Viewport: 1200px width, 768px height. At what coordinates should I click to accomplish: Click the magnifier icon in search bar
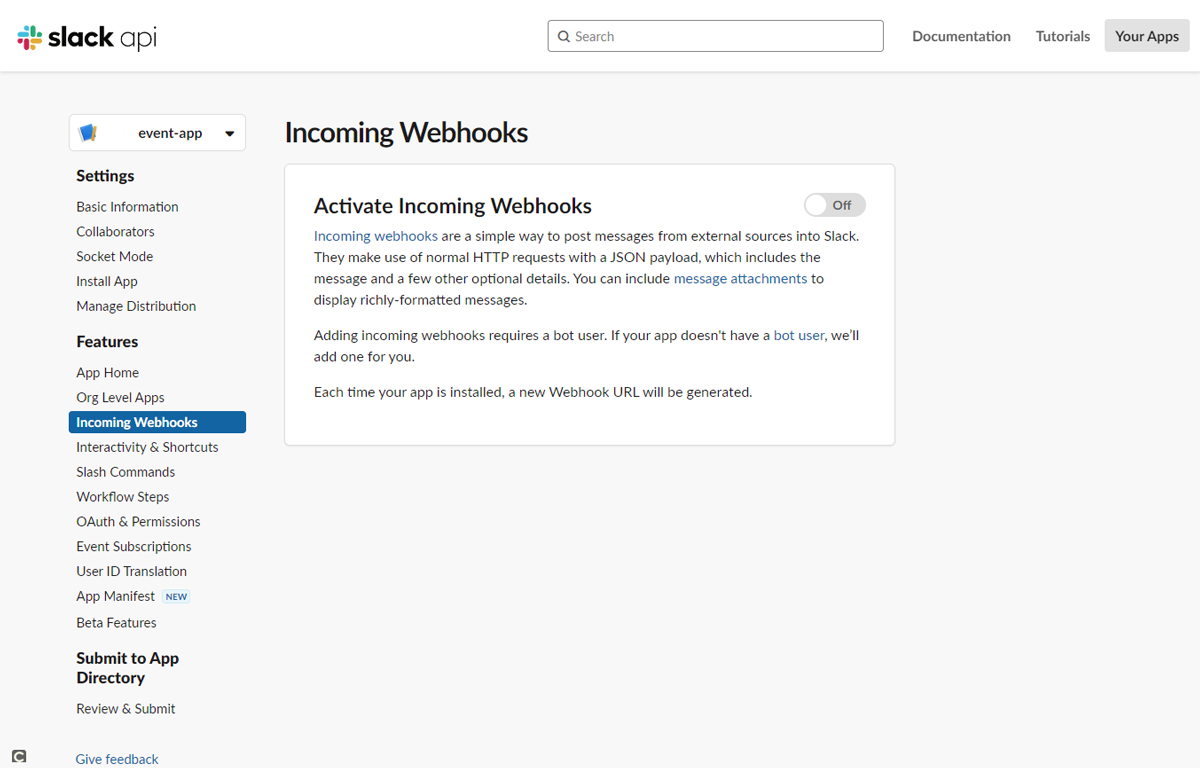click(564, 36)
